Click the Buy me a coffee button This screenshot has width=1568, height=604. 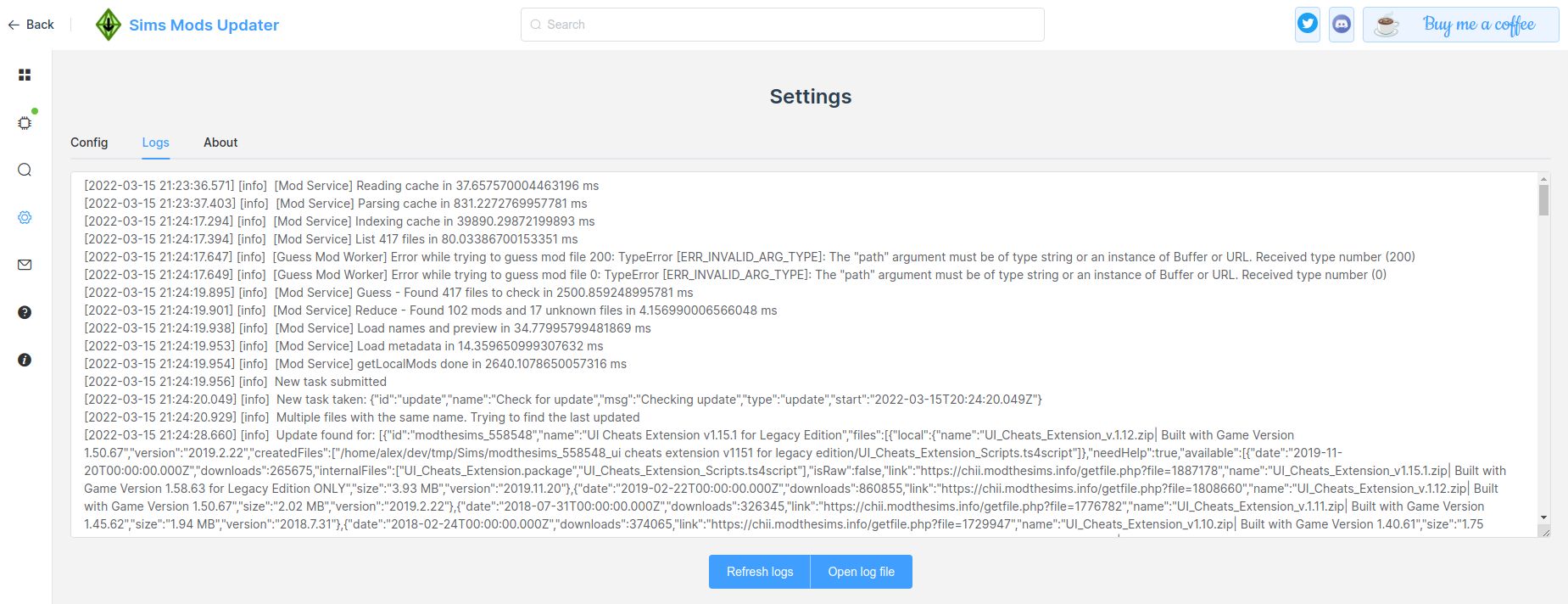pyautogui.click(x=1461, y=24)
